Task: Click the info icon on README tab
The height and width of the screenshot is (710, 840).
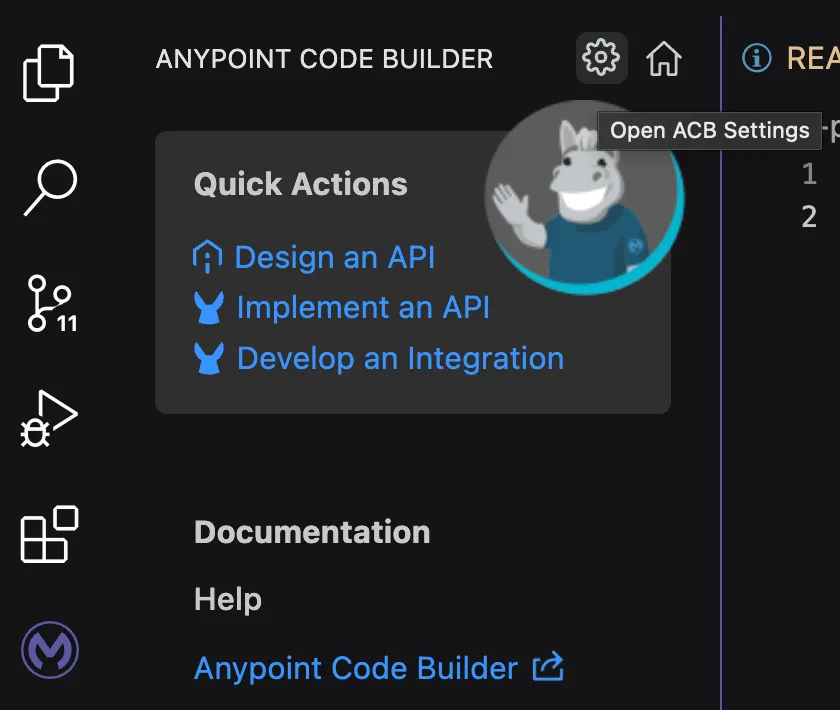Action: point(756,58)
